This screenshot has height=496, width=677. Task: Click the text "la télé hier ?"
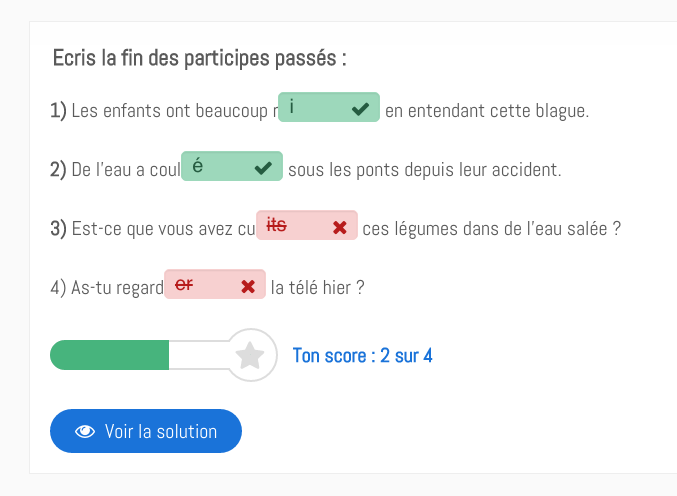pos(317,287)
